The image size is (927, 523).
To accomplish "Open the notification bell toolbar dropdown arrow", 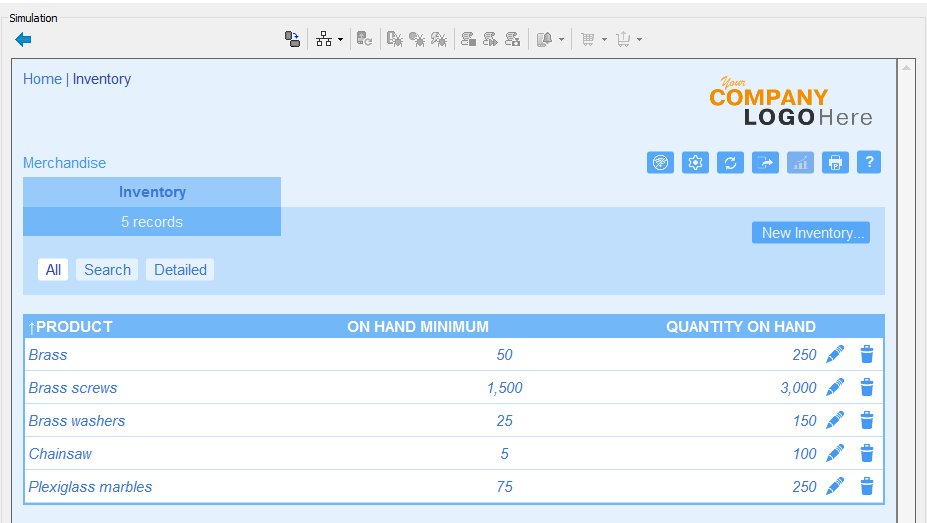I will (561, 40).
